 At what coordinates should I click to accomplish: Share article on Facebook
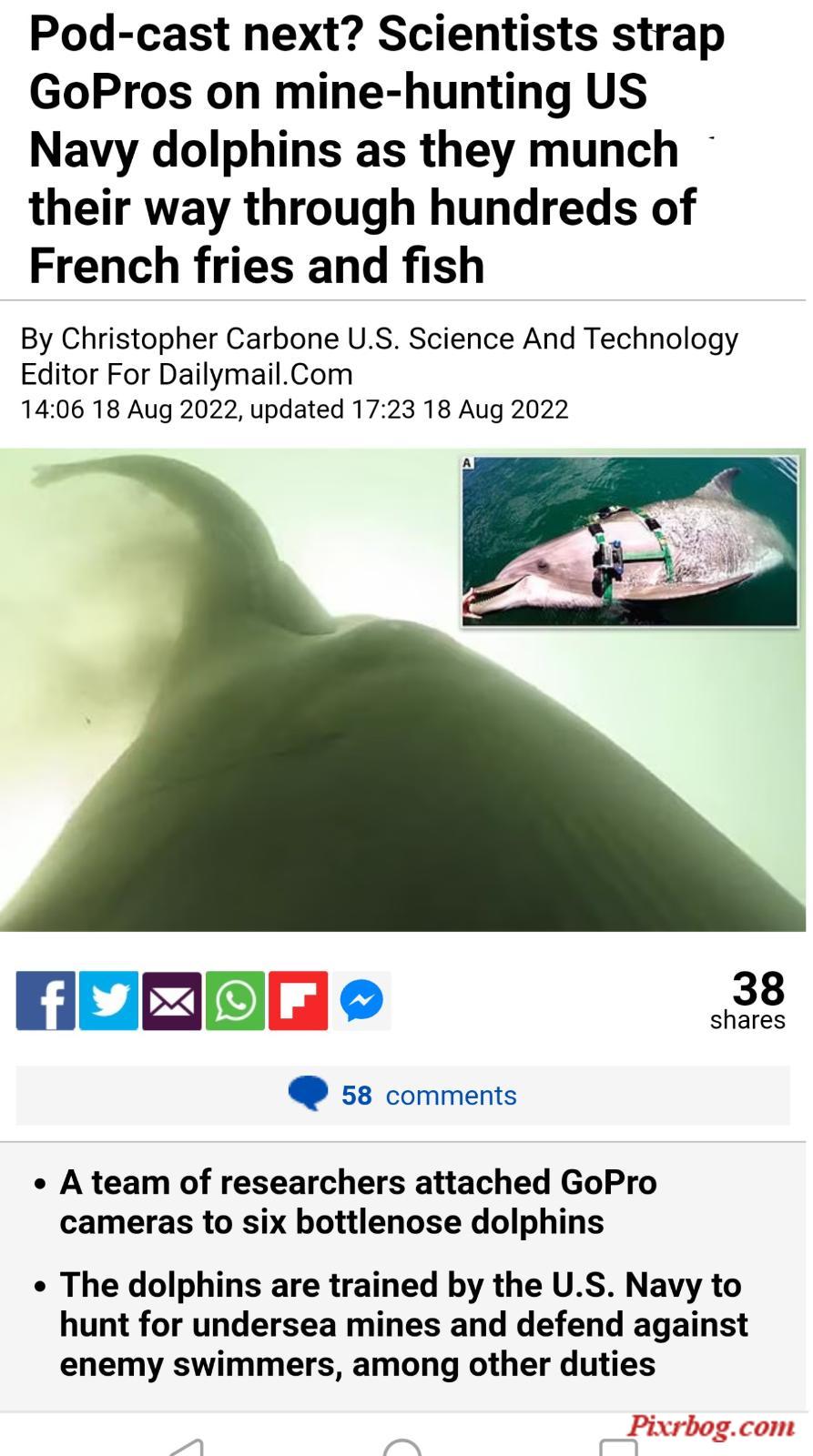click(x=46, y=1001)
